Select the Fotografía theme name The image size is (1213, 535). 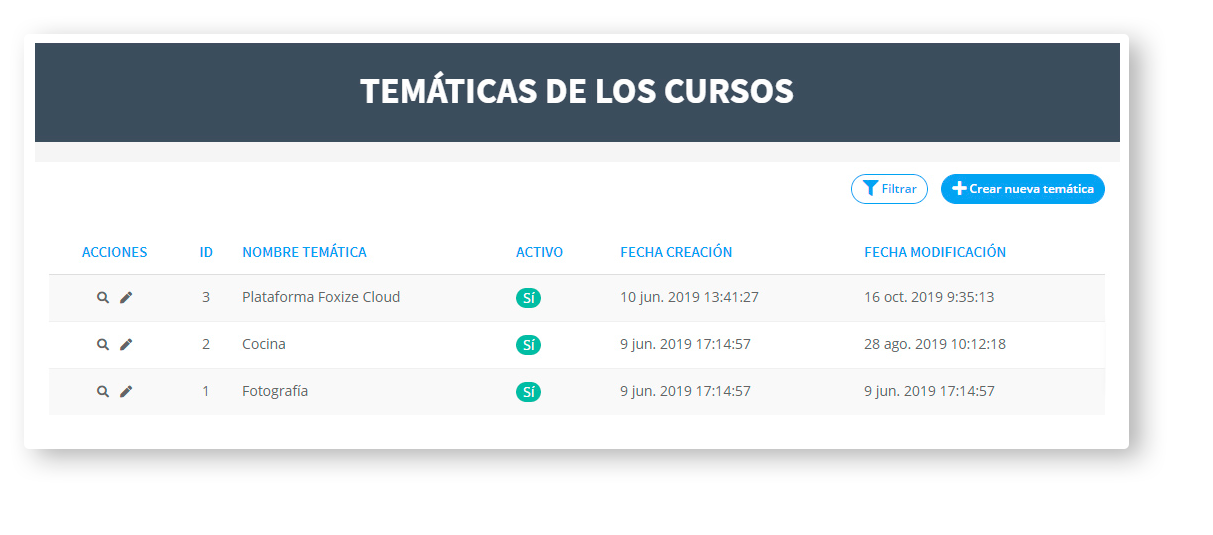(275, 391)
